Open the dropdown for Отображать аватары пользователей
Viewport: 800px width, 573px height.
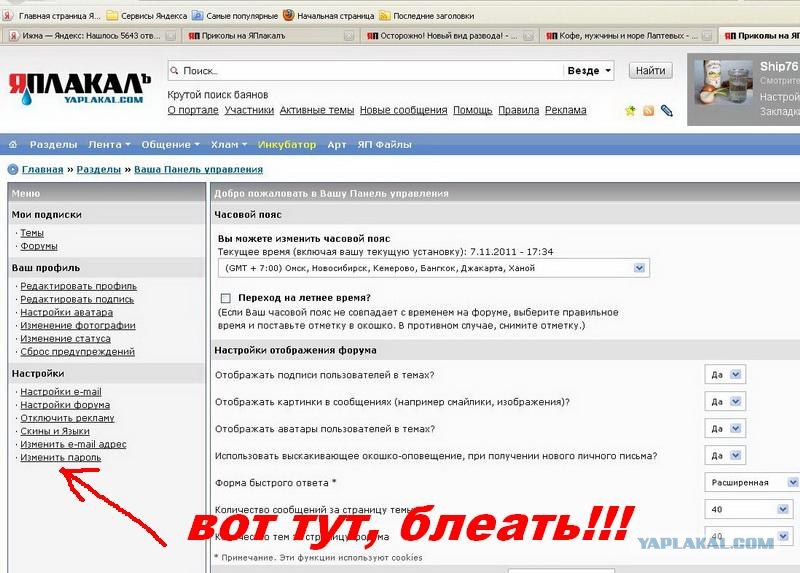pos(725,429)
